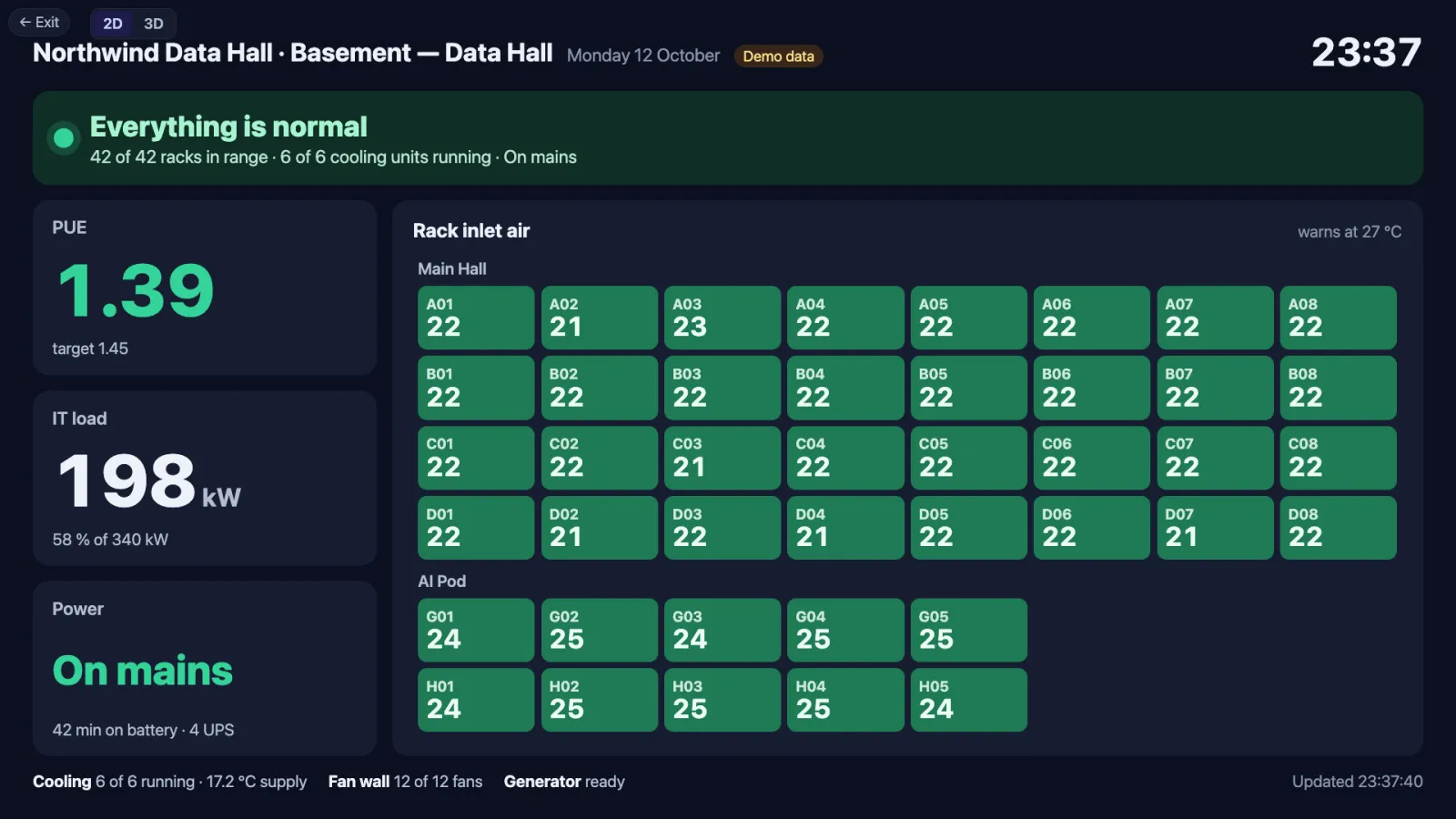1456x819 pixels.
Task: Click the Cooling 6 of 6 running status
Action: tap(169, 782)
